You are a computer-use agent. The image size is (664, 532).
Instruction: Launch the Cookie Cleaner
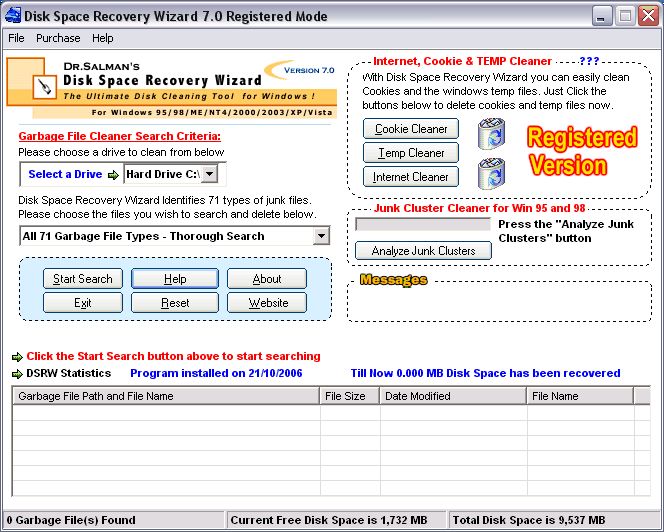[x=411, y=129]
